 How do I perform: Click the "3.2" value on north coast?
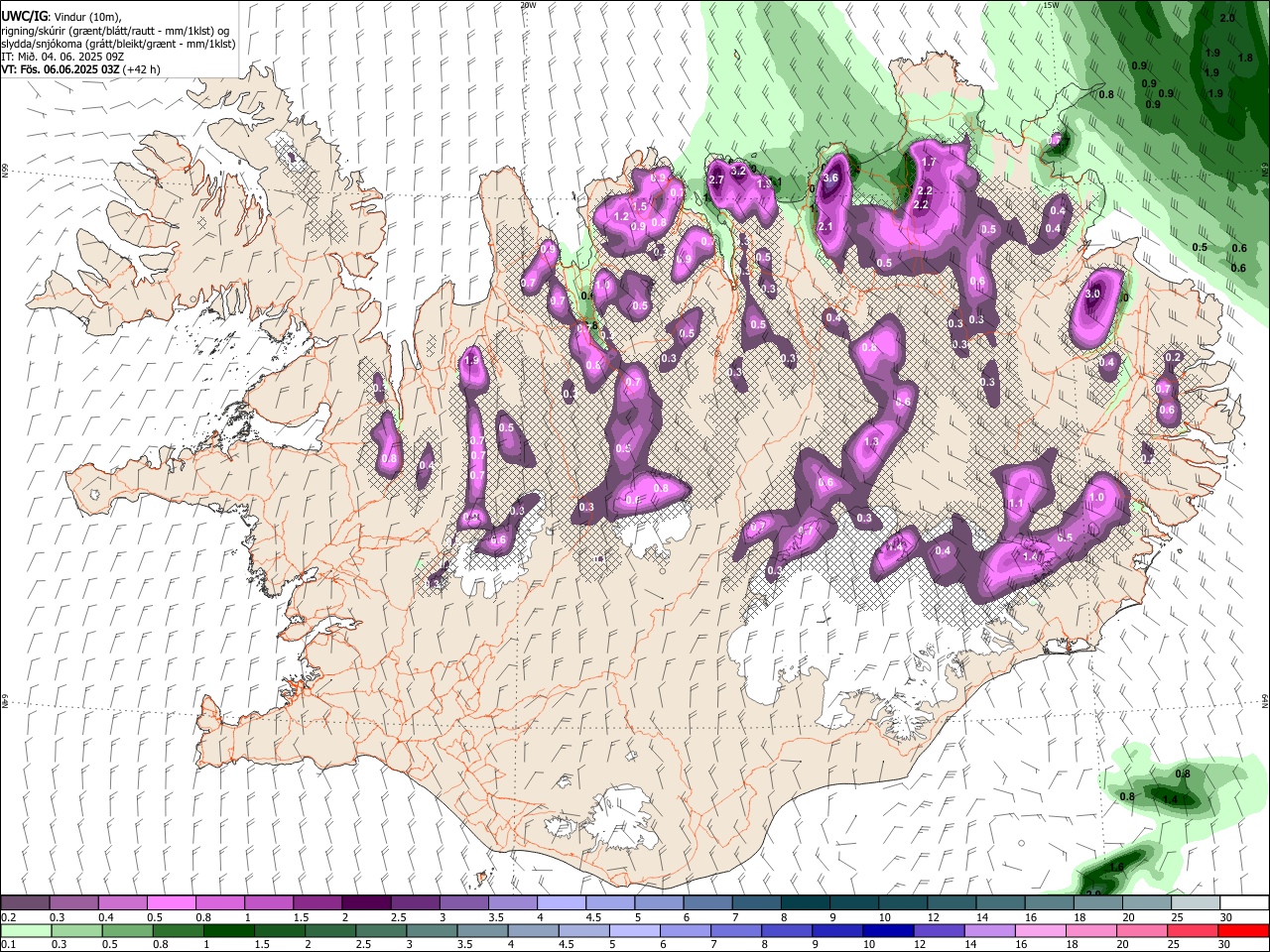(x=739, y=171)
